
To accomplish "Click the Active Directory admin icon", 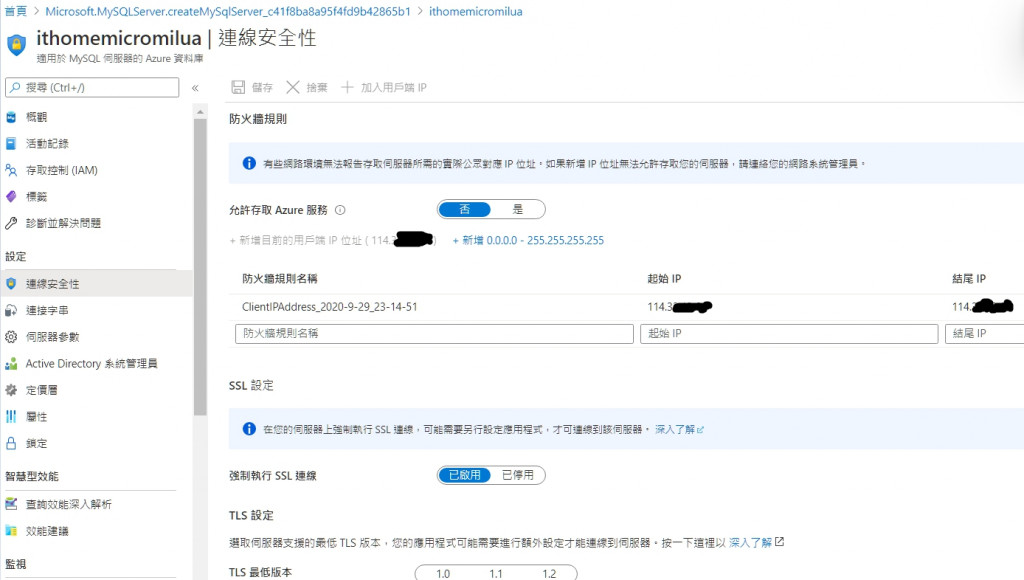I will (11, 364).
